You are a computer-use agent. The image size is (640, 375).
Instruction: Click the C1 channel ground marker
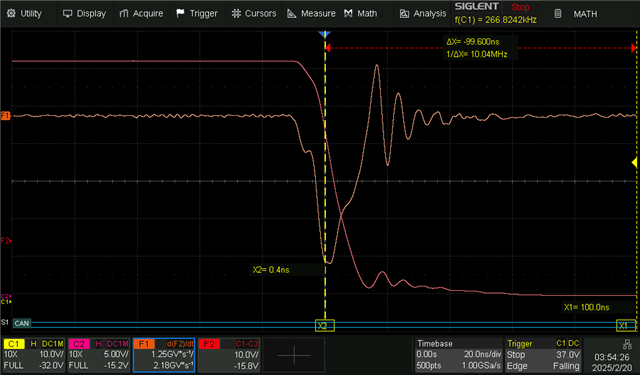(x=6, y=302)
